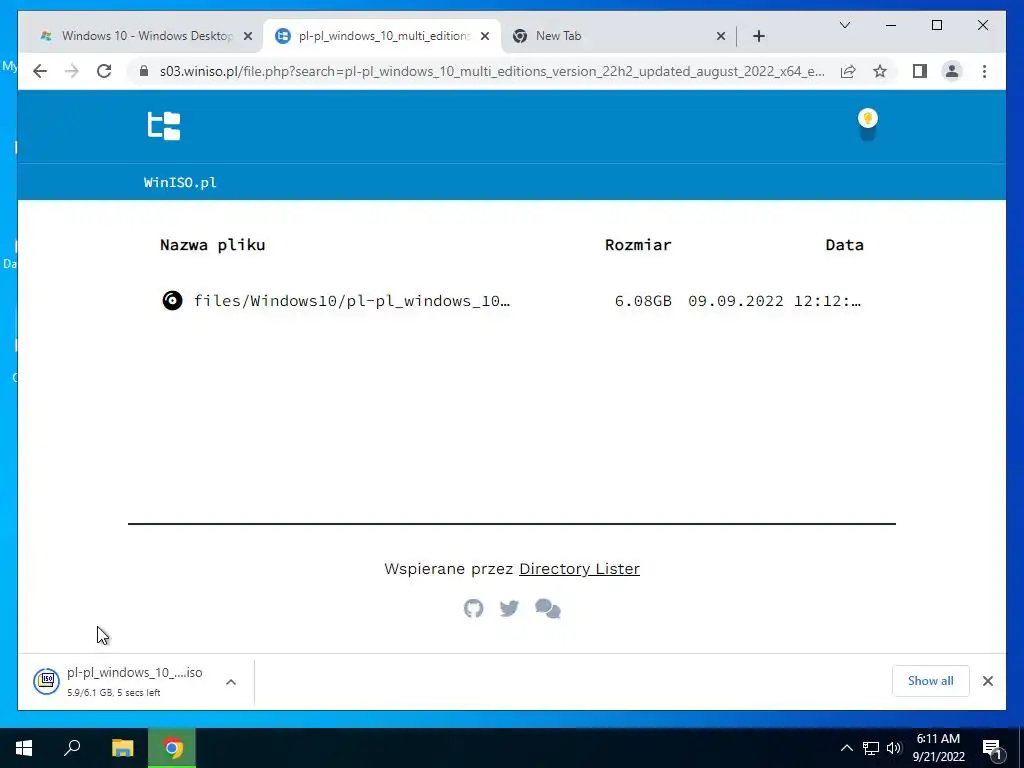Maximize the Chrome window

click(936, 25)
